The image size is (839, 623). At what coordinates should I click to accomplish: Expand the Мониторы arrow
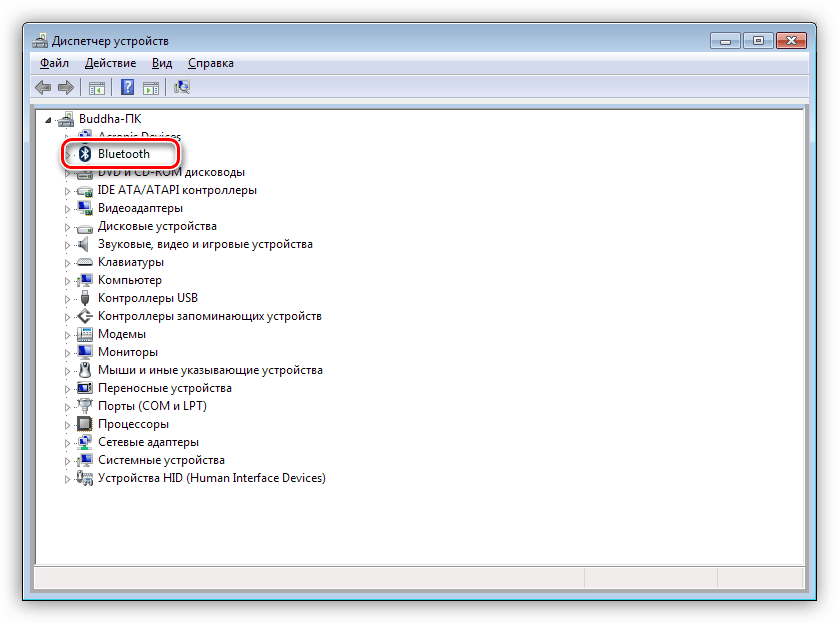(67, 353)
